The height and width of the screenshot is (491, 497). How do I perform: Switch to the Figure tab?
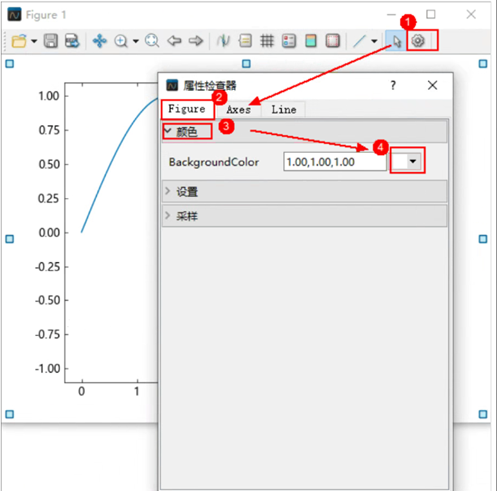[x=187, y=109]
